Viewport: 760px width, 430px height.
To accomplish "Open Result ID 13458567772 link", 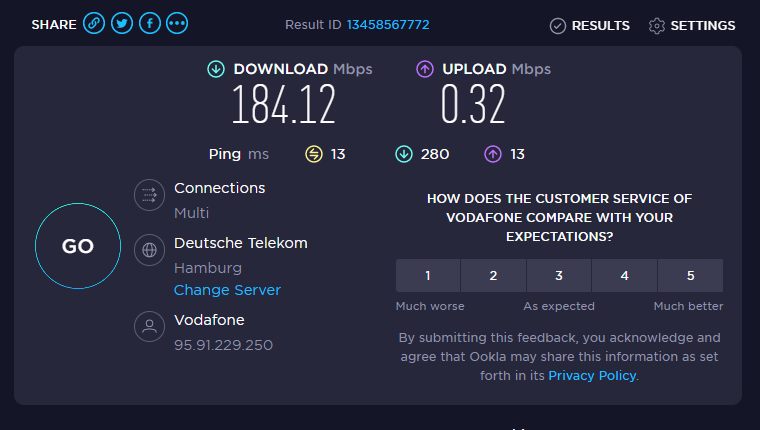I will 388,25.
